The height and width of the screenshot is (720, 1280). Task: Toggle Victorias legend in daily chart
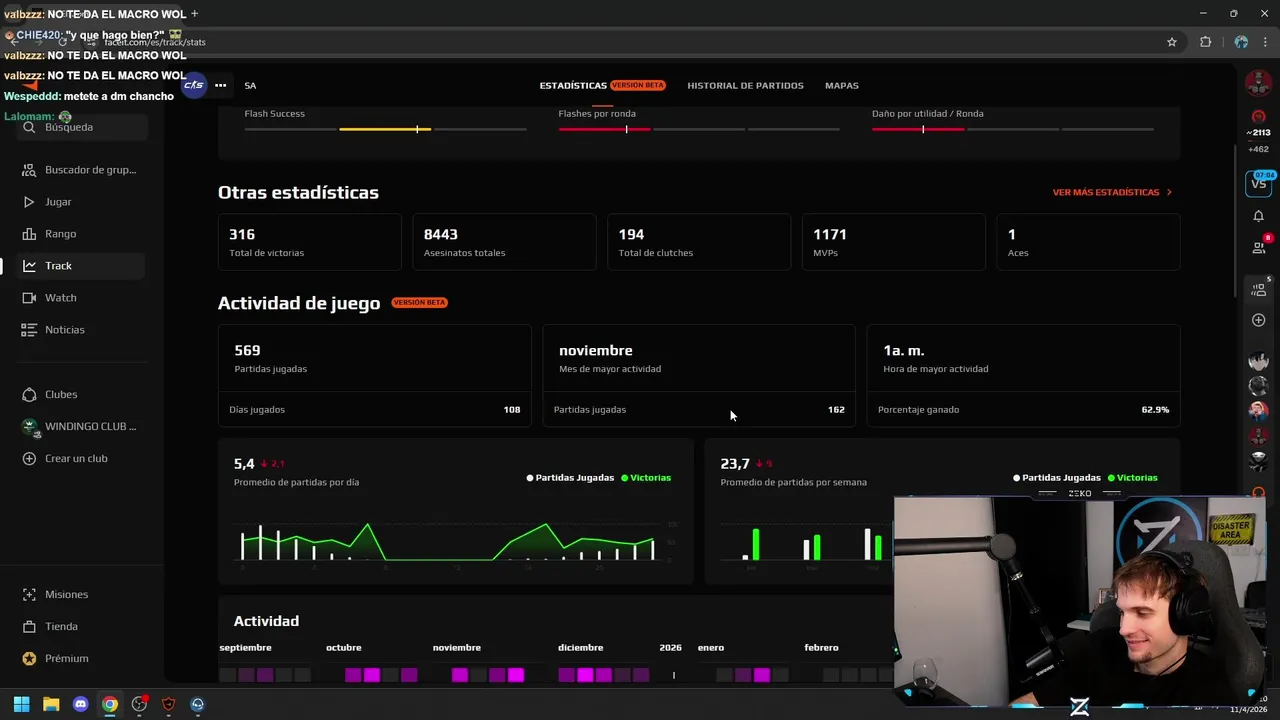pyautogui.click(x=646, y=478)
